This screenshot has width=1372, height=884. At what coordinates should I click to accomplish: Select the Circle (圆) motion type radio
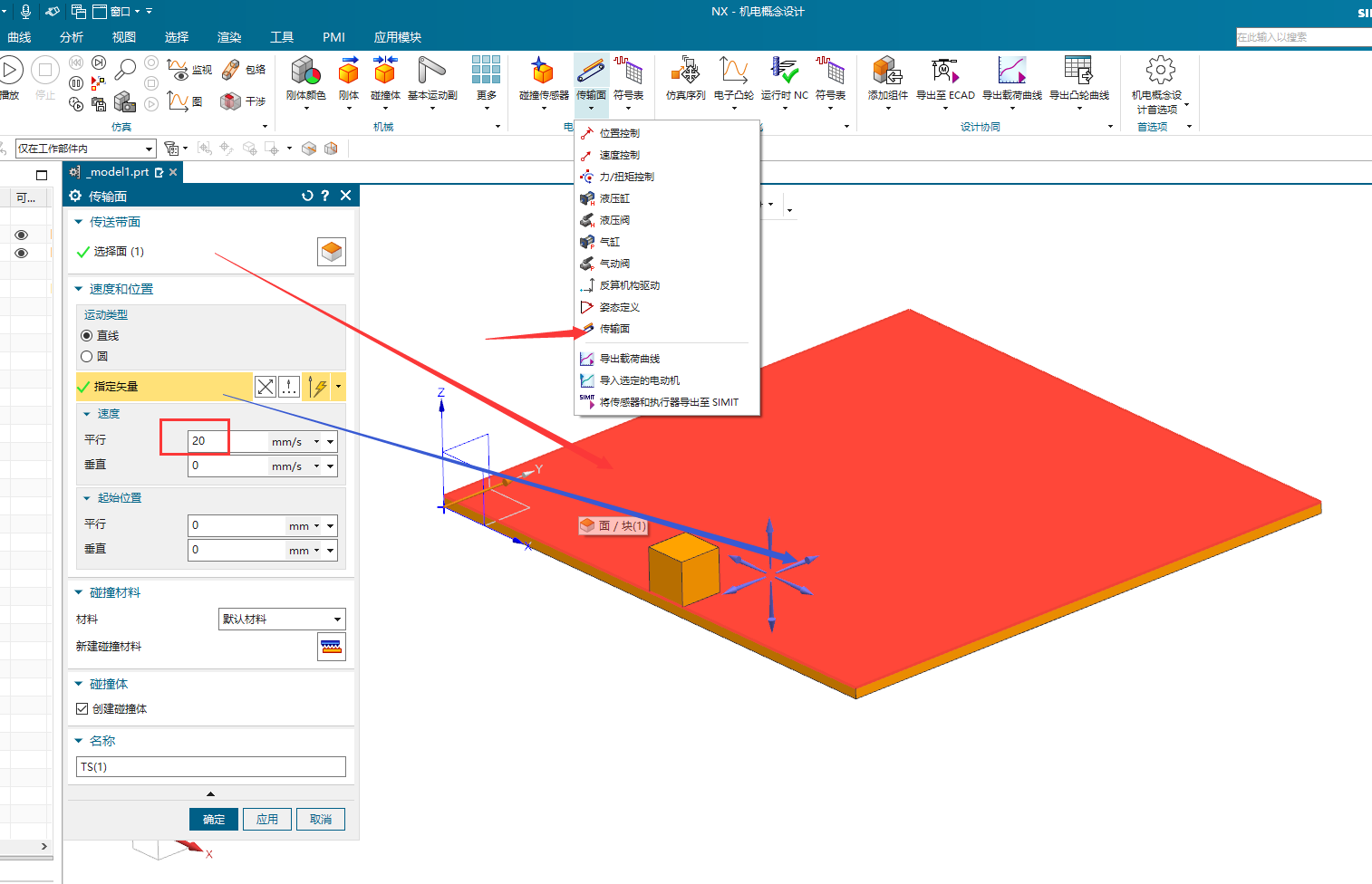click(x=87, y=357)
